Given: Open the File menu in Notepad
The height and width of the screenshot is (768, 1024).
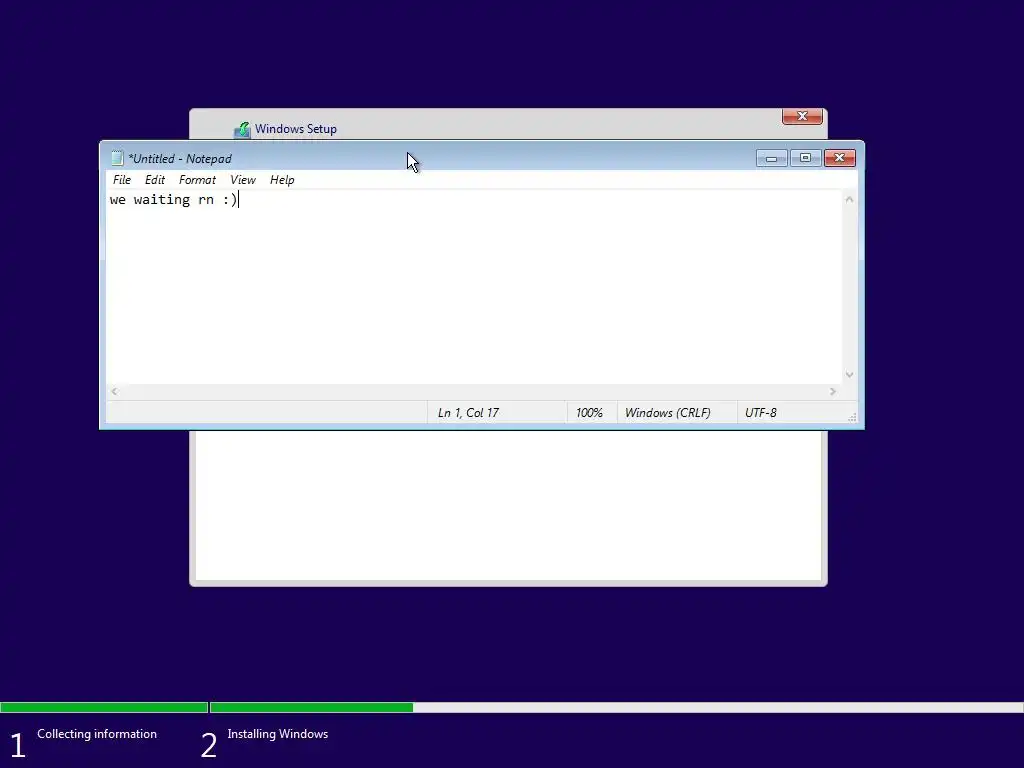Looking at the screenshot, I should (x=121, y=180).
